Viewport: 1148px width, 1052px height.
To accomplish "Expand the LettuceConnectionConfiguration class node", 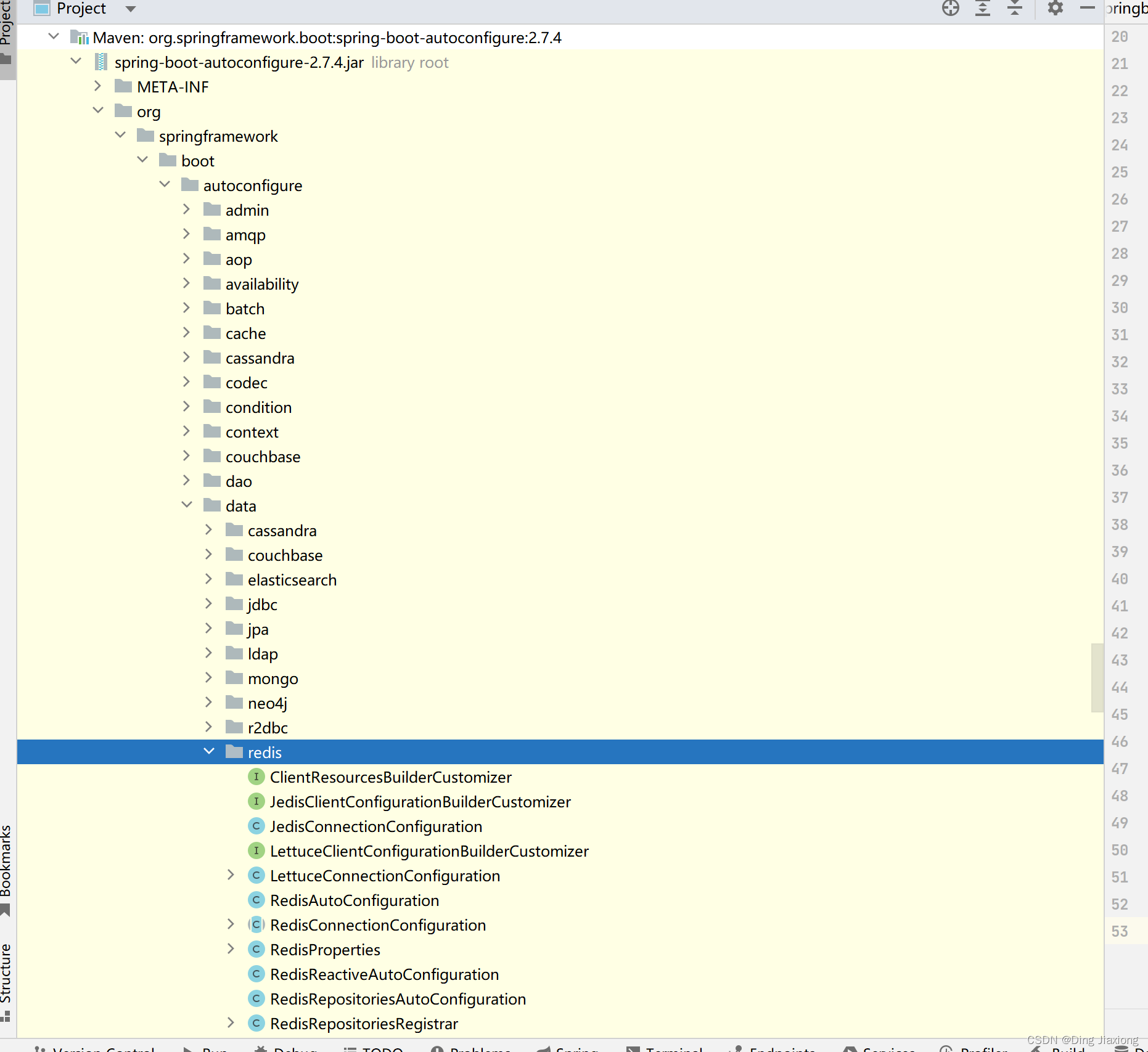I will click(231, 875).
